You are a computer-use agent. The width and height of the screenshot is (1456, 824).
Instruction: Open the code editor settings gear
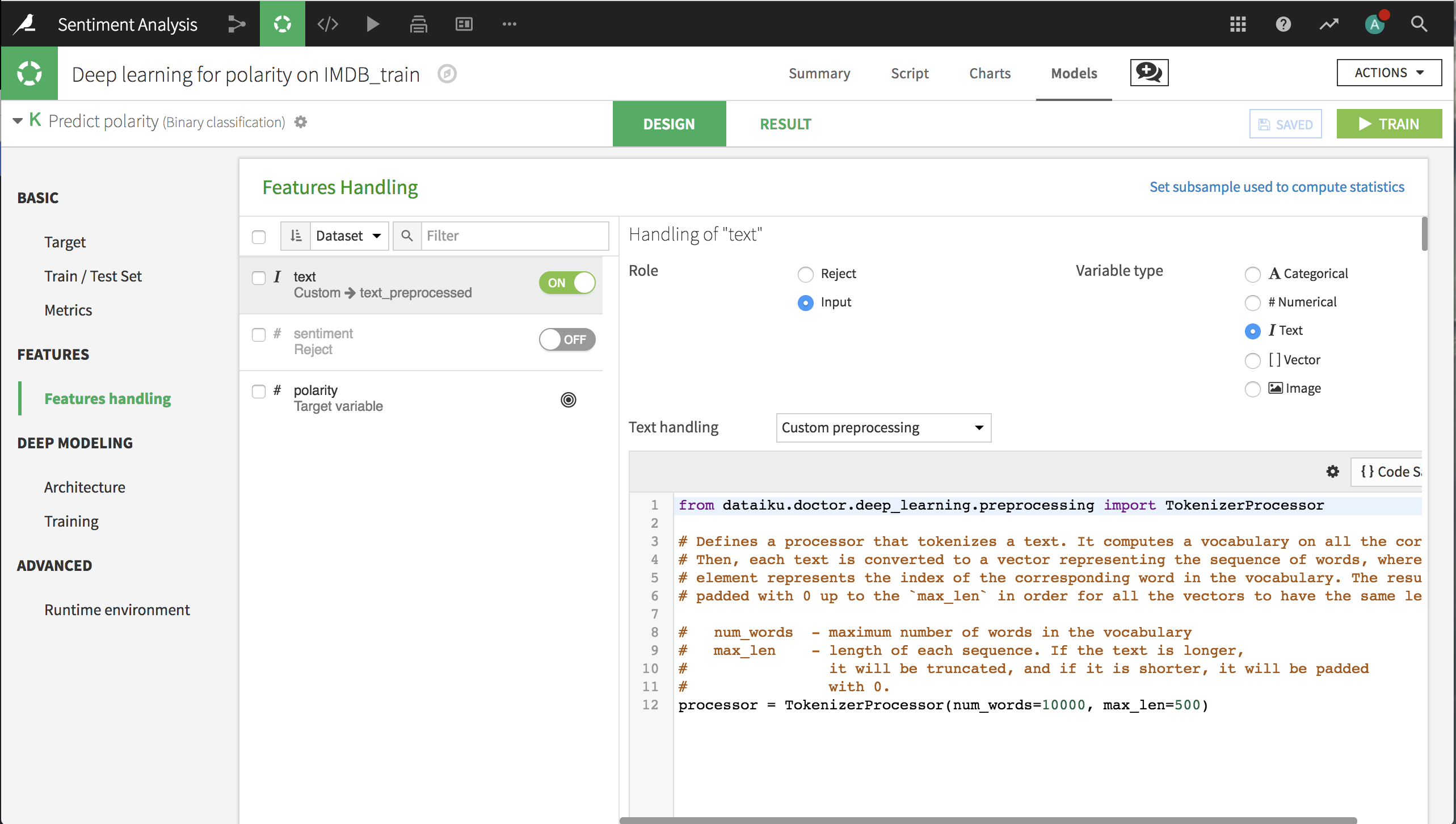tap(1332, 472)
